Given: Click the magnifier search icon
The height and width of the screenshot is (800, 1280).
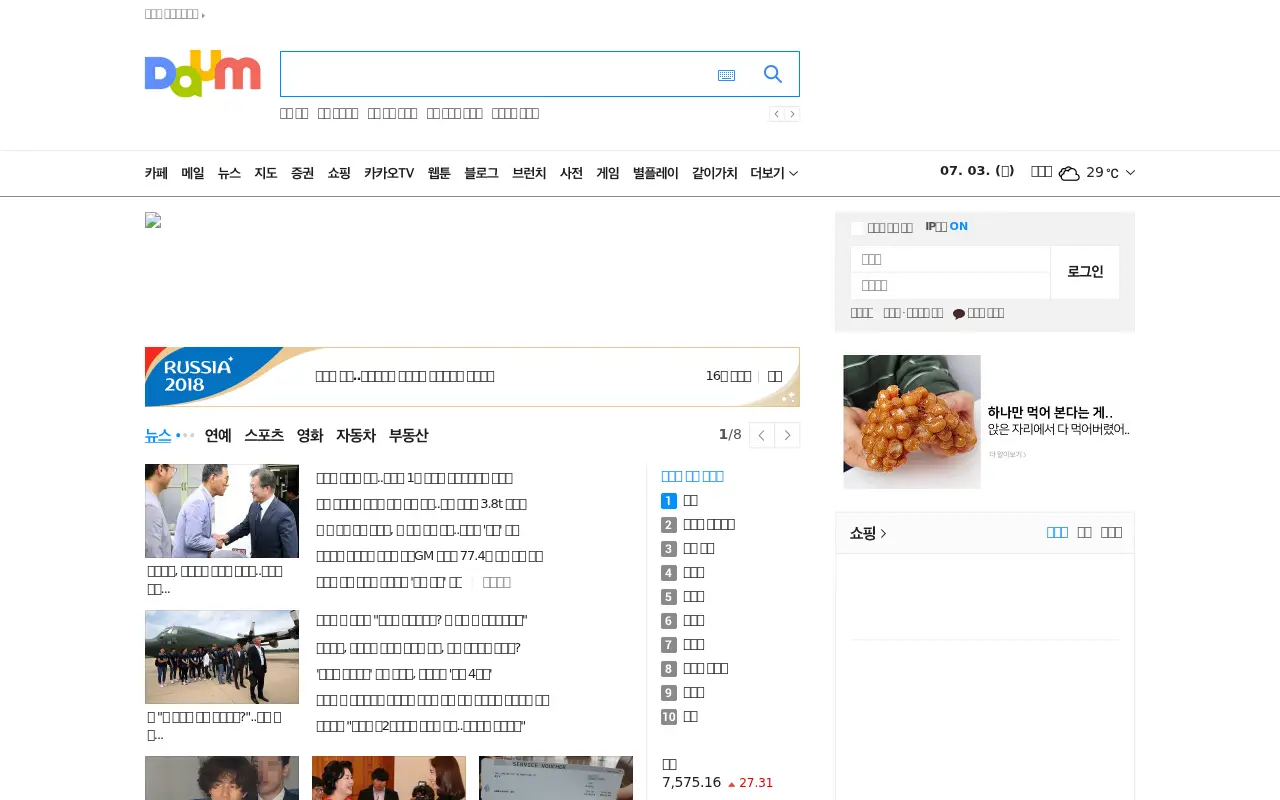Looking at the screenshot, I should (773, 74).
